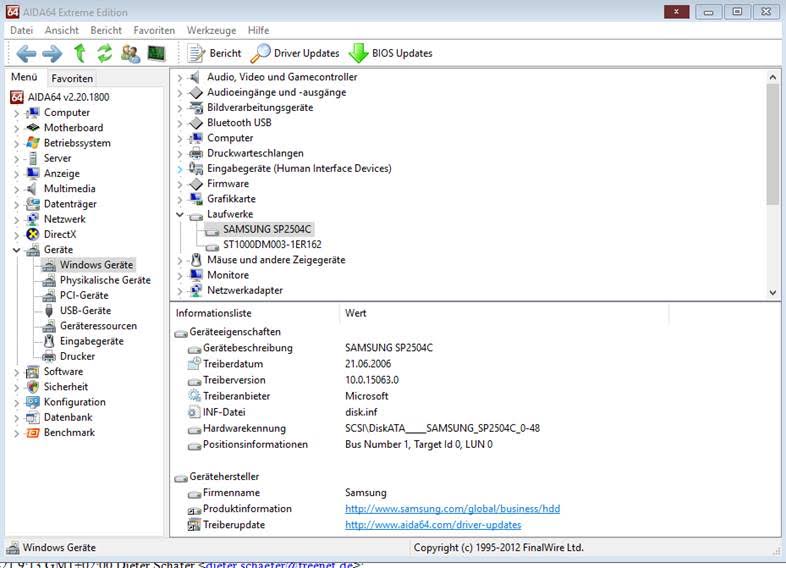This screenshot has height=568, width=786.
Task: Open Bericht report from the toolbar
Action: coord(214,53)
